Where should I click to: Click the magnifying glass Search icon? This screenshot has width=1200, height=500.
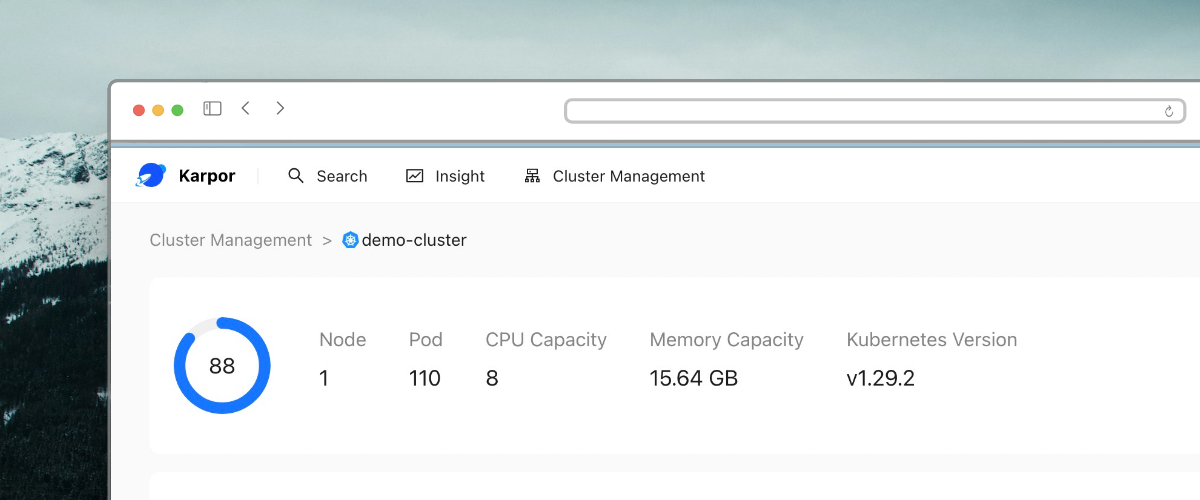click(x=296, y=176)
